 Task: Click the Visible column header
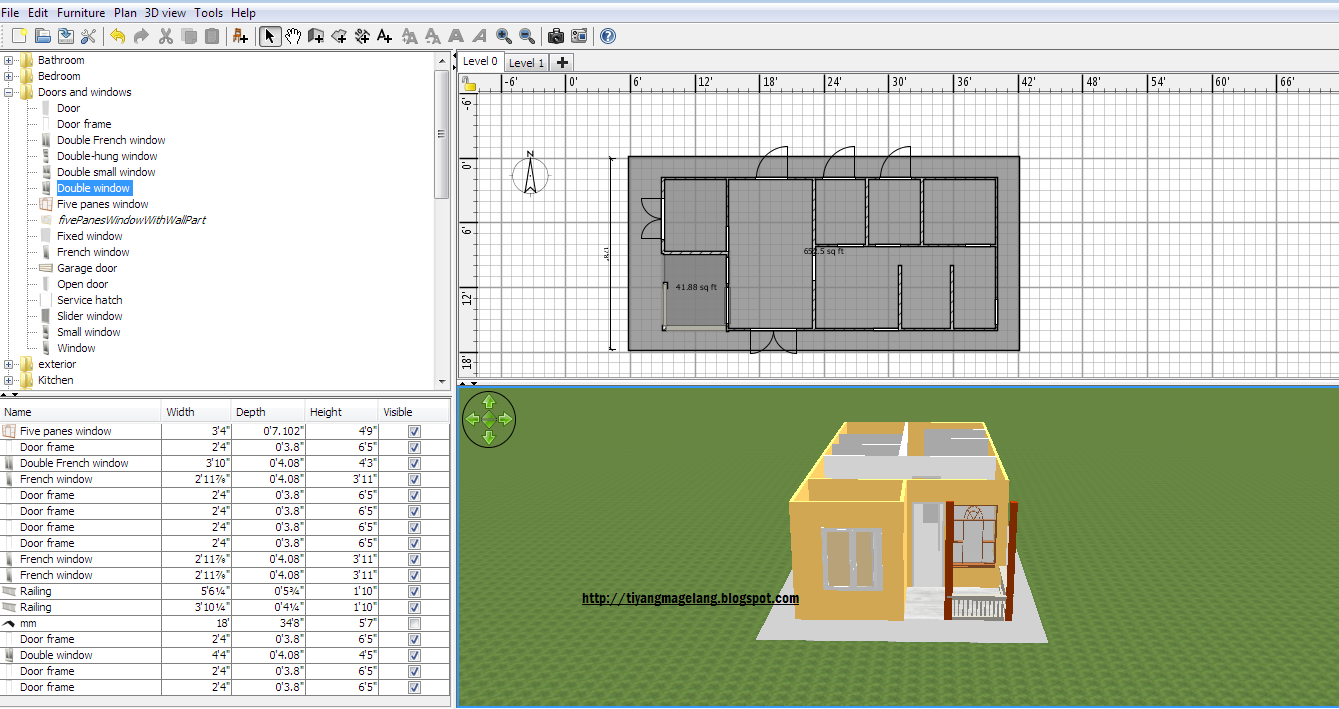(x=414, y=412)
